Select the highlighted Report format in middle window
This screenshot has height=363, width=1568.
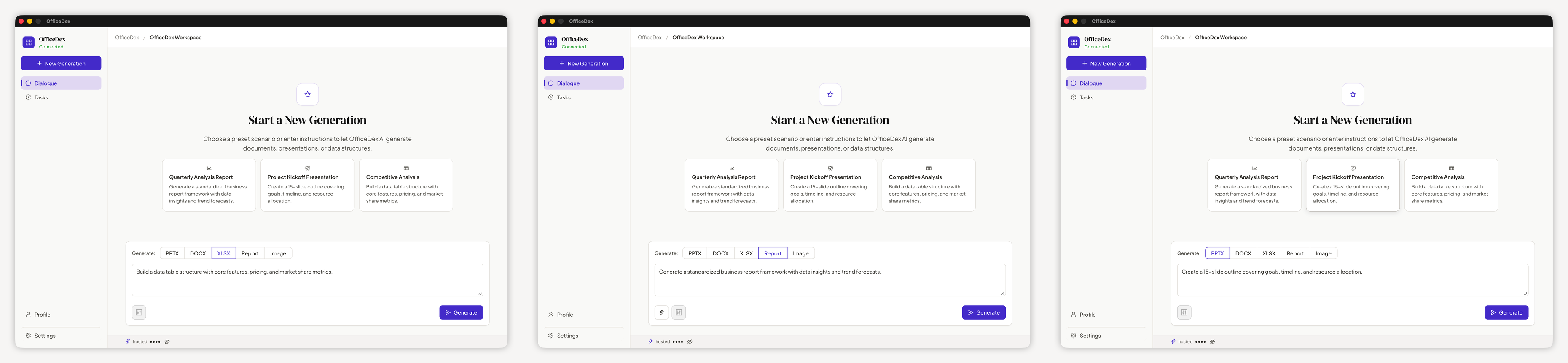tap(773, 253)
